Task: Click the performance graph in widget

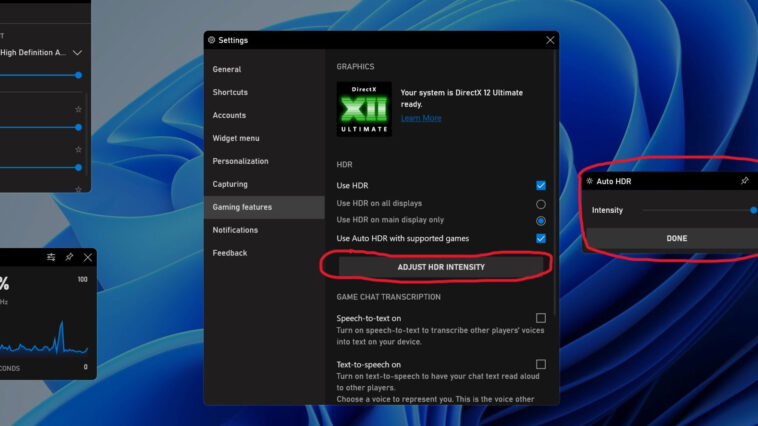Action: (x=44, y=337)
